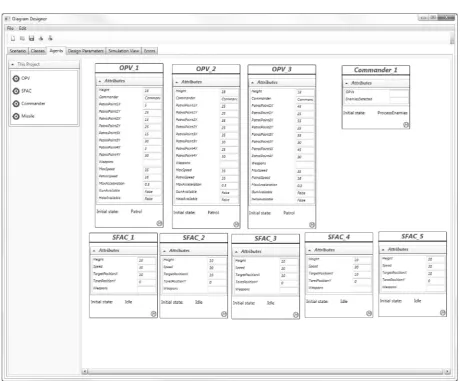Click the New document toolbar icon
Screen dimensions: 460x381
pyautogui.click(x=13, y=38)
